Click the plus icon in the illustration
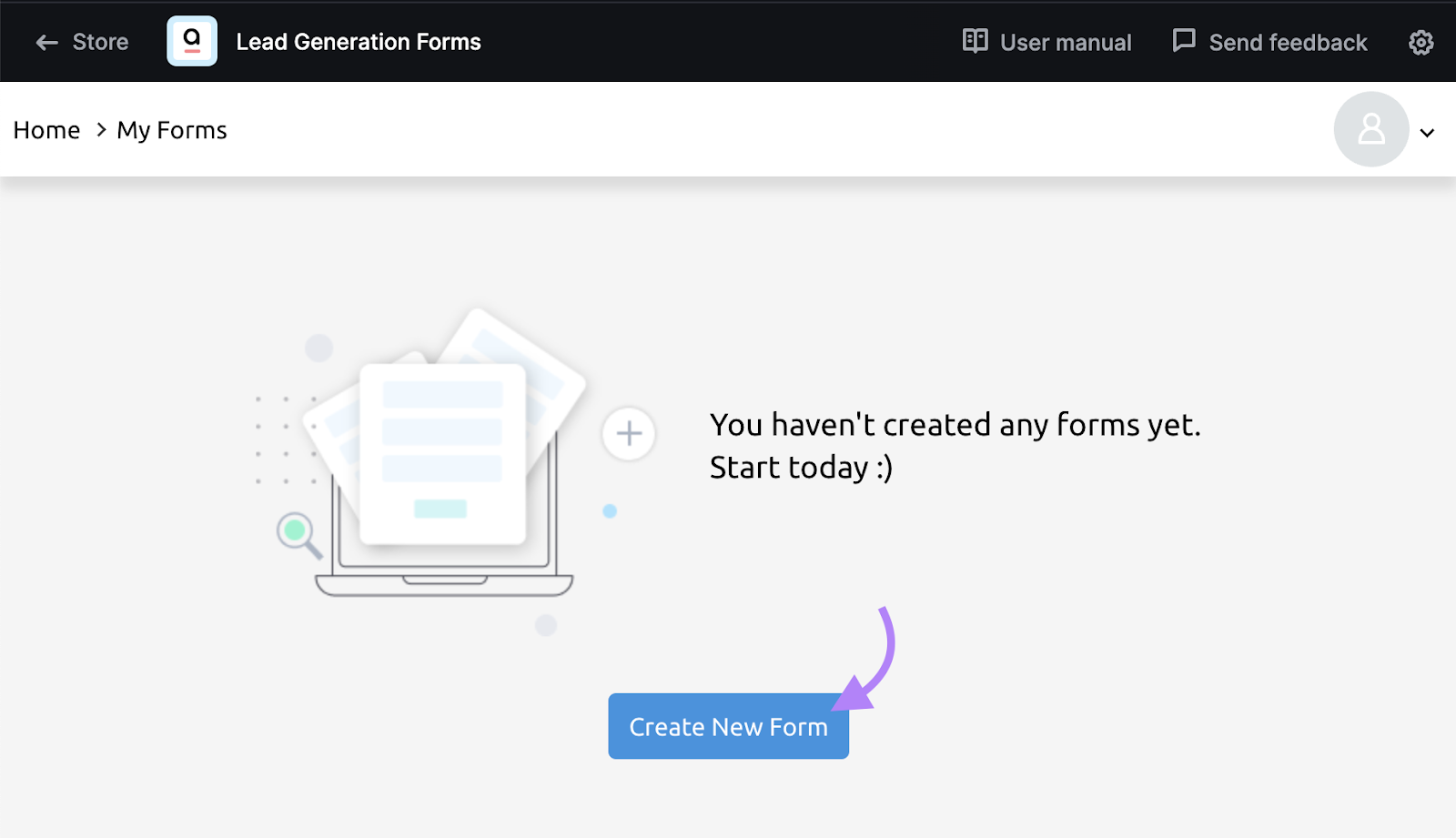This screenshot has width=1456, height=838. 628,434
